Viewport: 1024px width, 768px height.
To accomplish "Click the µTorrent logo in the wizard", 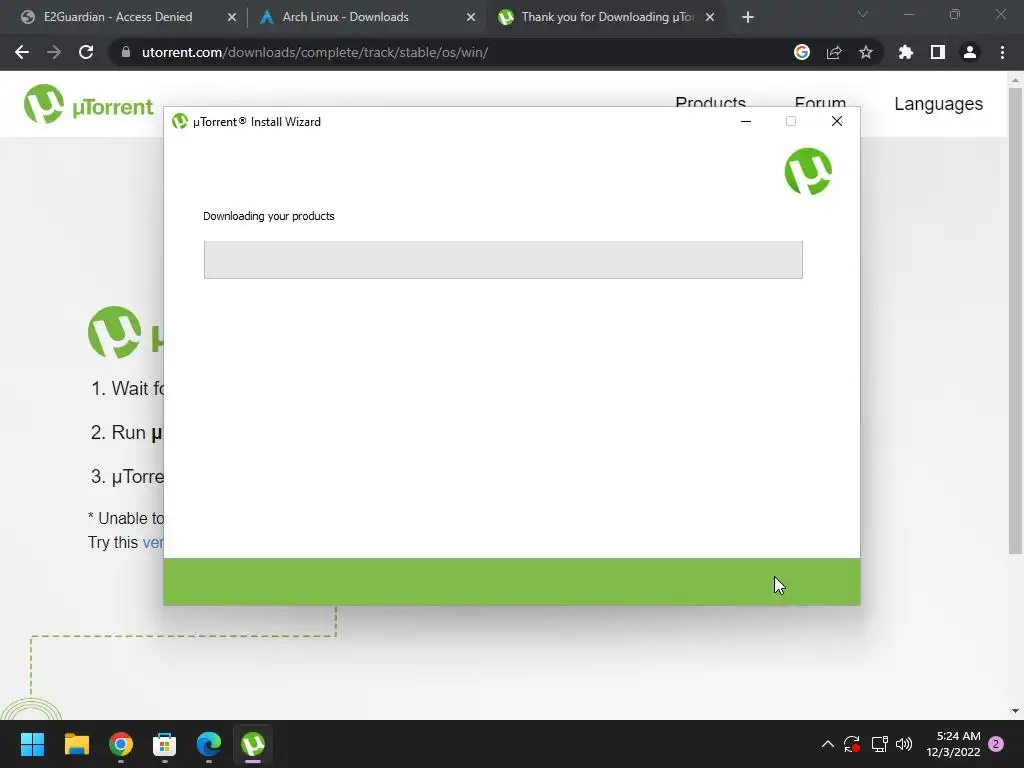I will [x=808, y=171].
